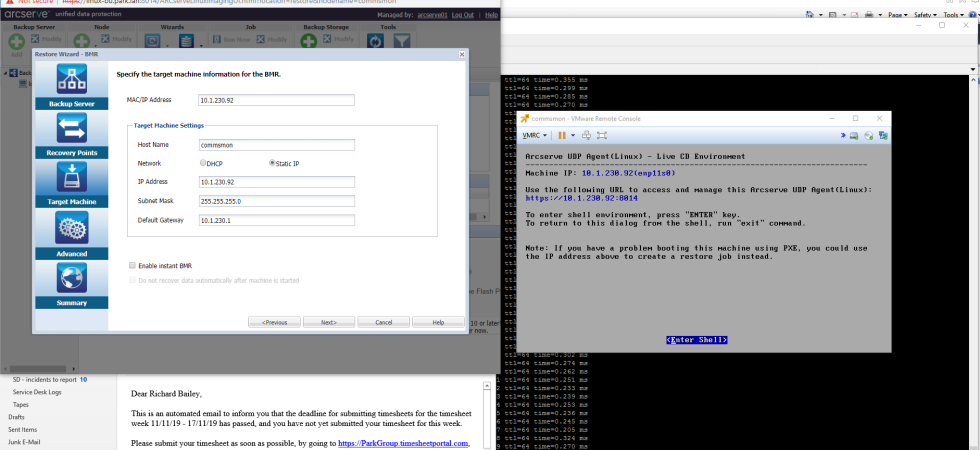Click Modify in the Node group
The width and height of the screenshot is (980, 450).
[117, 39]
